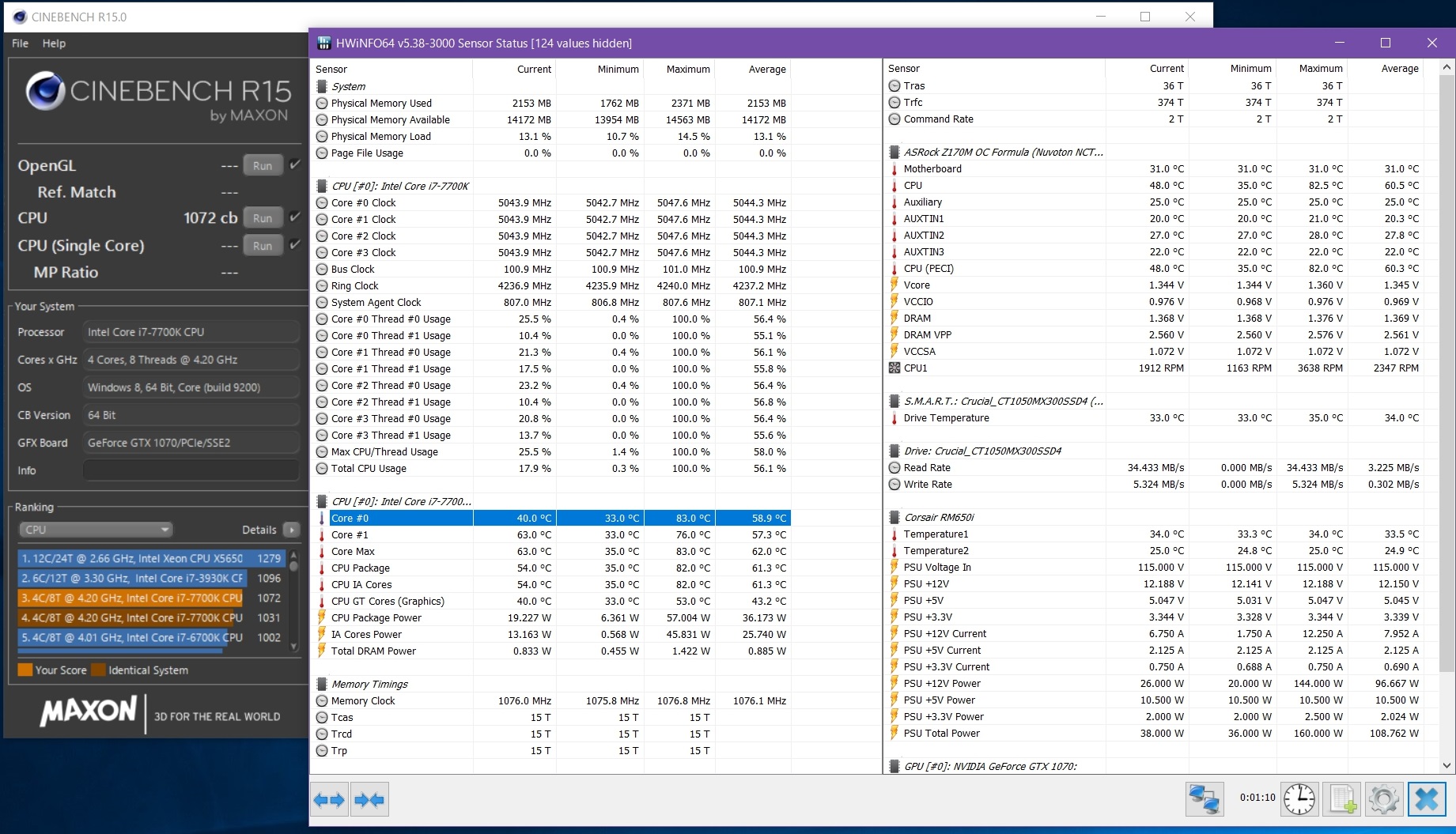Screen dimensions: 1456x834
Task: Expand ranking Details with the arrow button
Action: pyautogui.click(x=291, y=530)
